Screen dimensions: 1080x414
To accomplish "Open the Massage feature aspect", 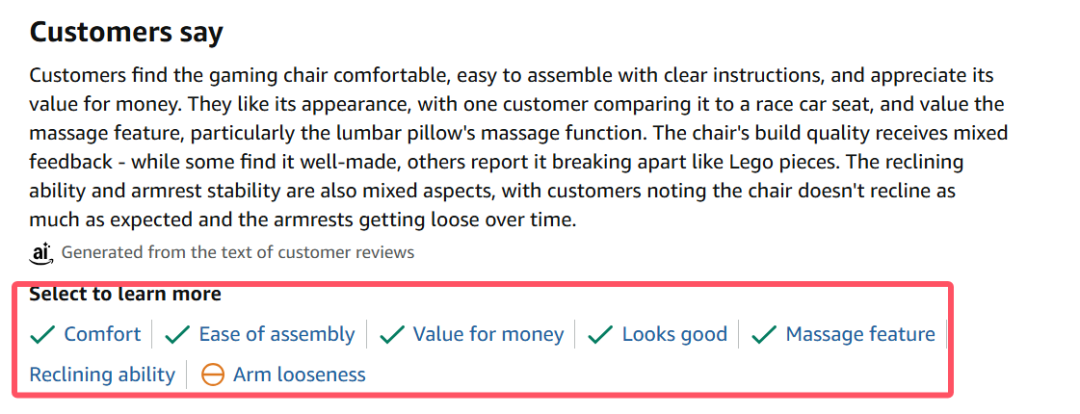I will [860, 335].
